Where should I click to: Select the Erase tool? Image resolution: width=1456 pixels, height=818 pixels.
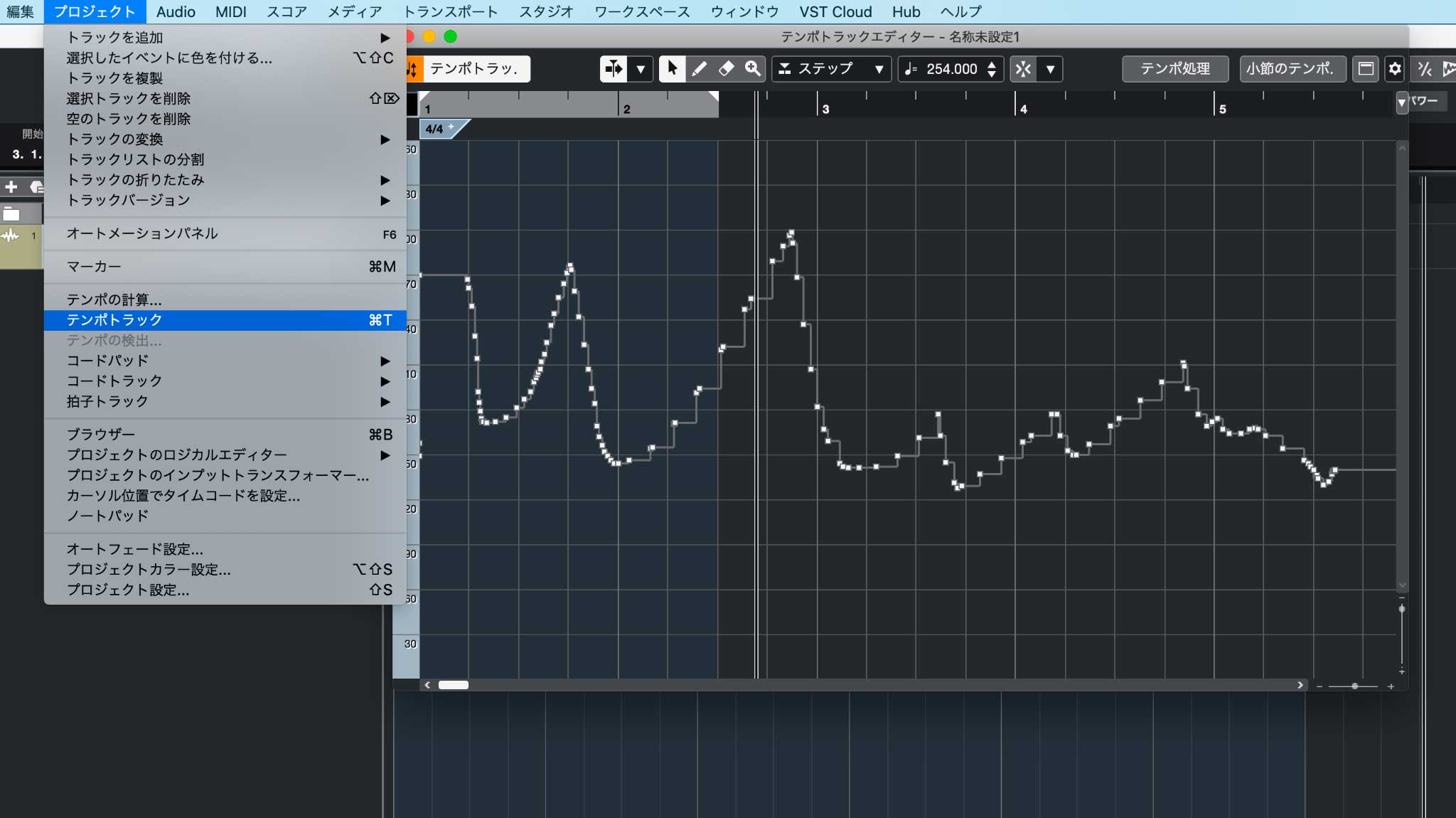point(726,69)
